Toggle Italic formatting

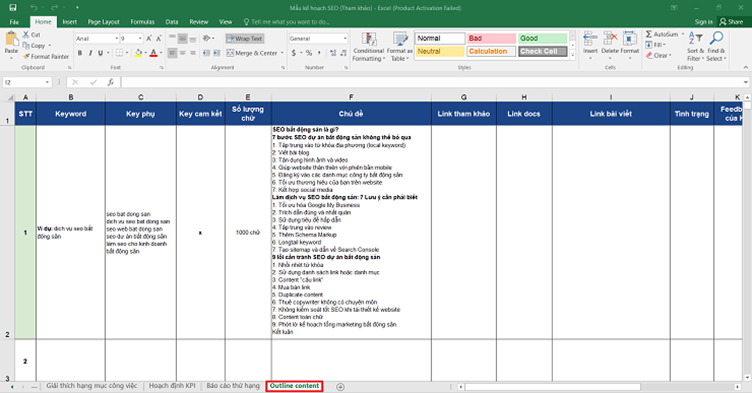coord(90,53)
